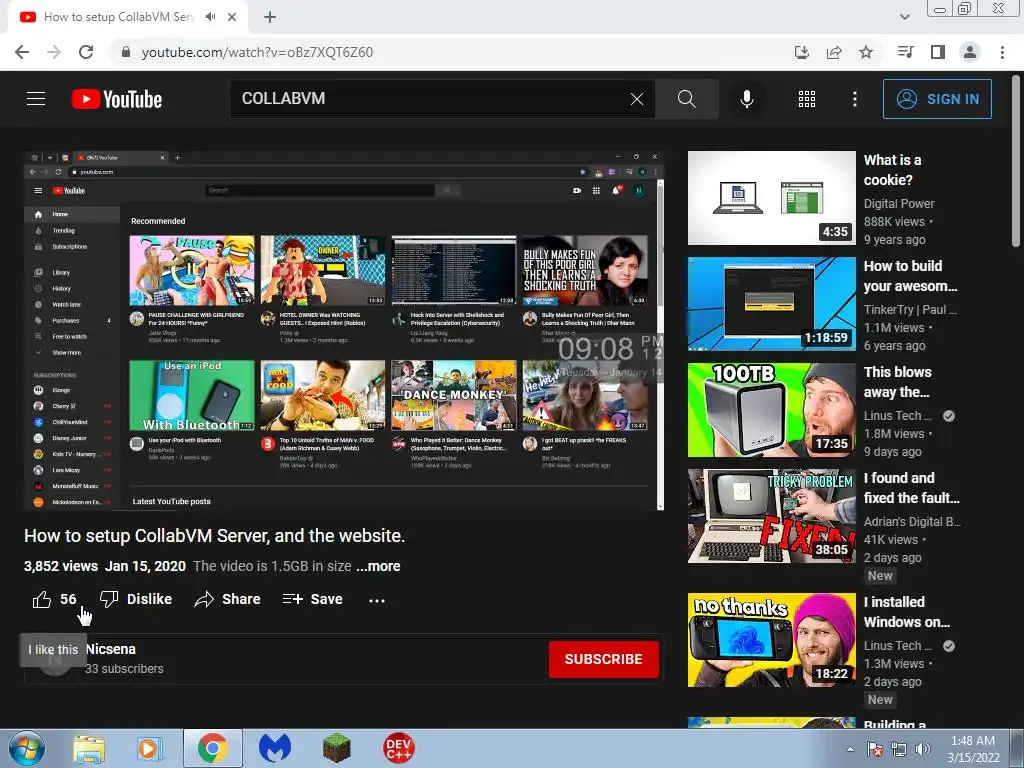Click the video player area

pos(344,330)
